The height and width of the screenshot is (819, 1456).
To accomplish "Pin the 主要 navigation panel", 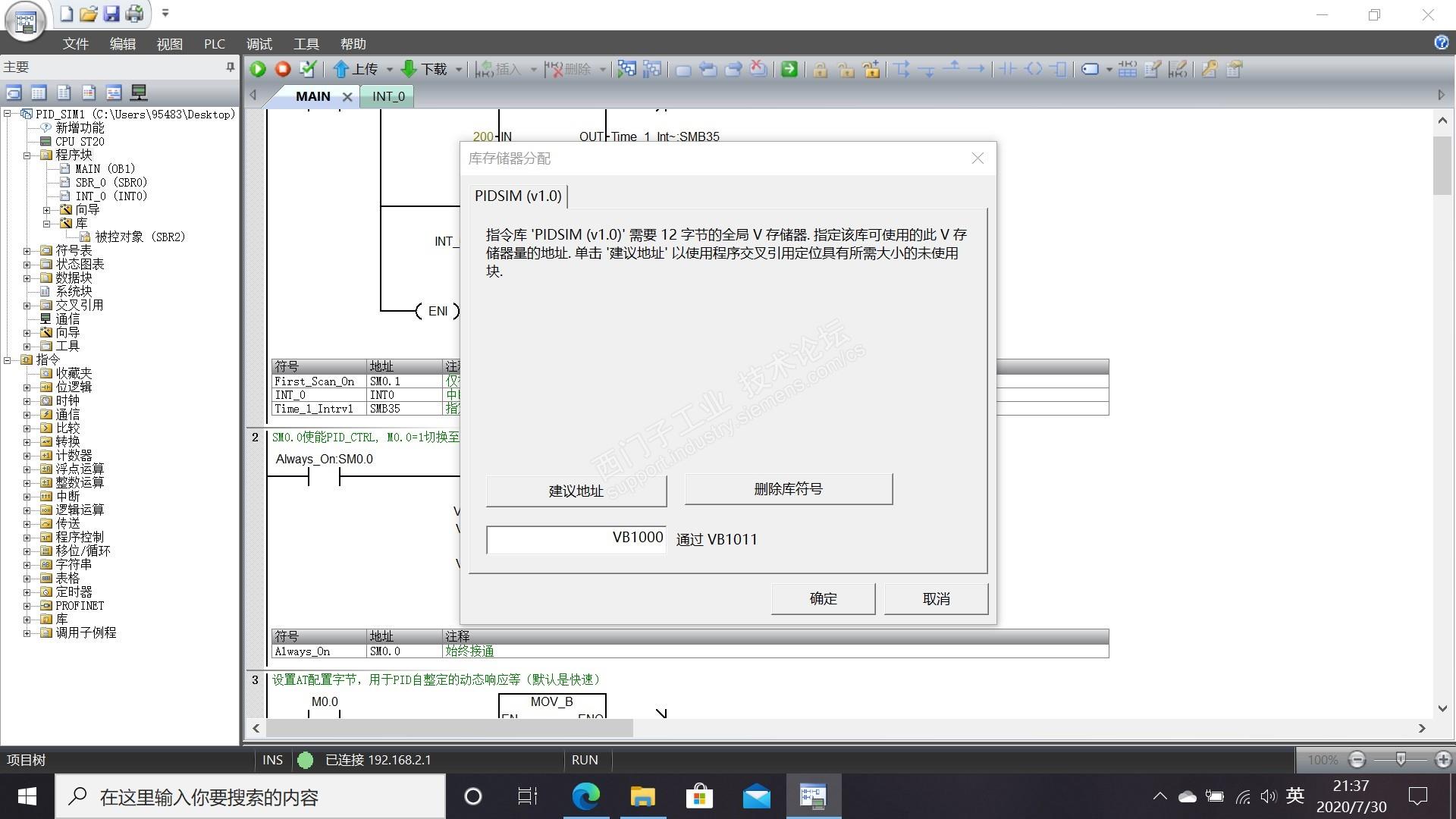I will [x=231, y=67].
